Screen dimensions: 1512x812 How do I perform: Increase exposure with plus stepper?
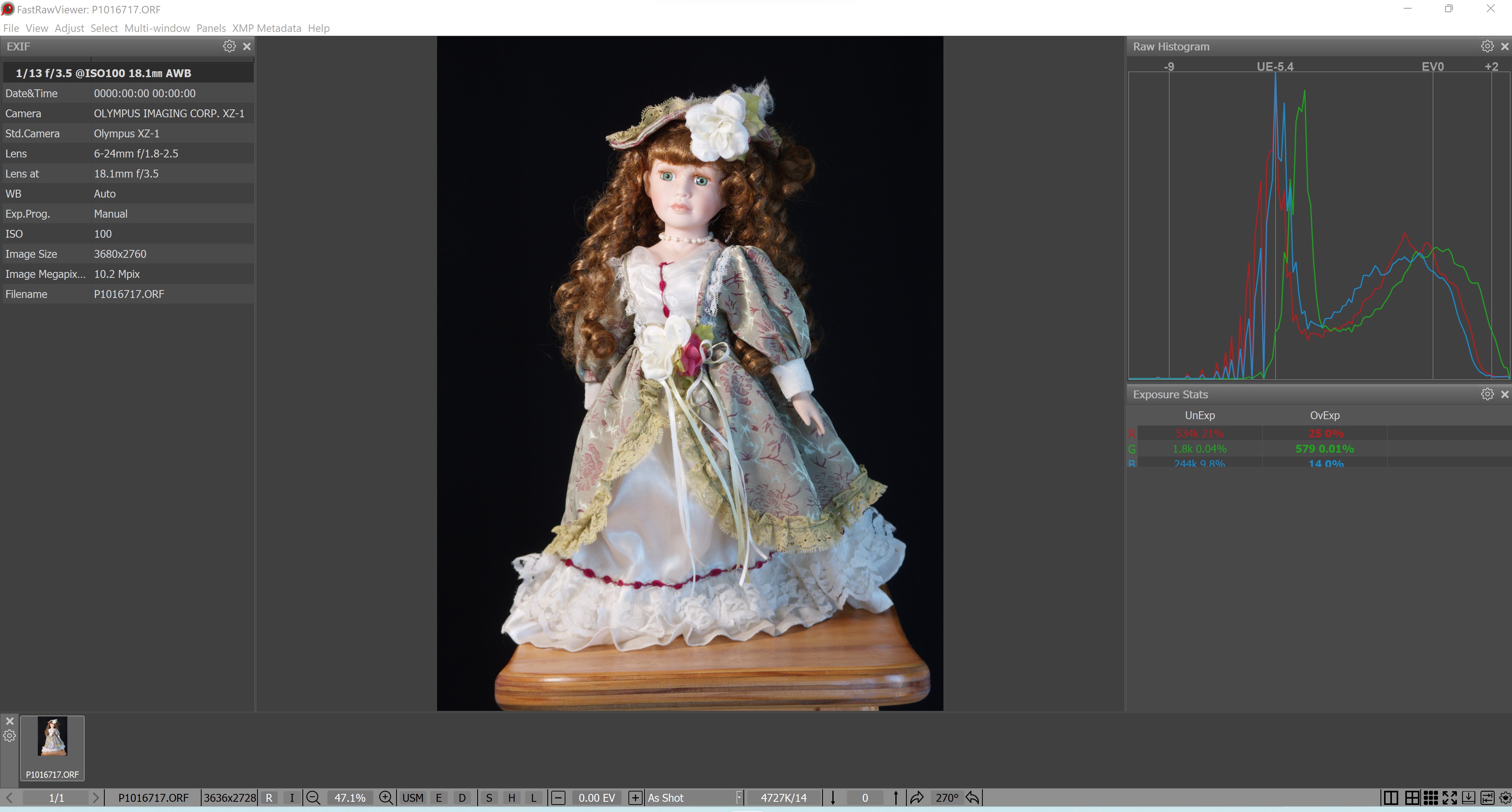[x=634, y=798]
